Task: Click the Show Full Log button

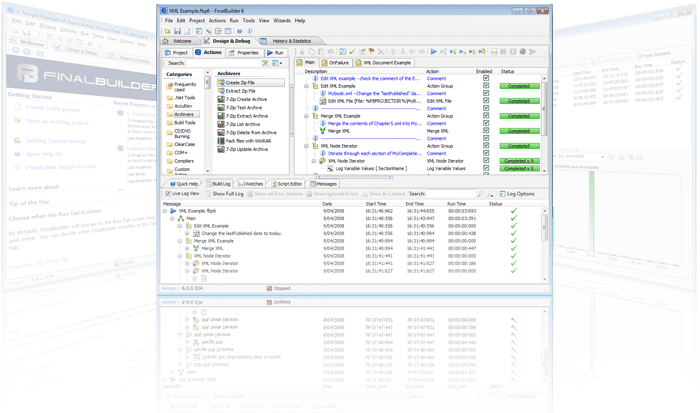Action: tap(225, 194)
